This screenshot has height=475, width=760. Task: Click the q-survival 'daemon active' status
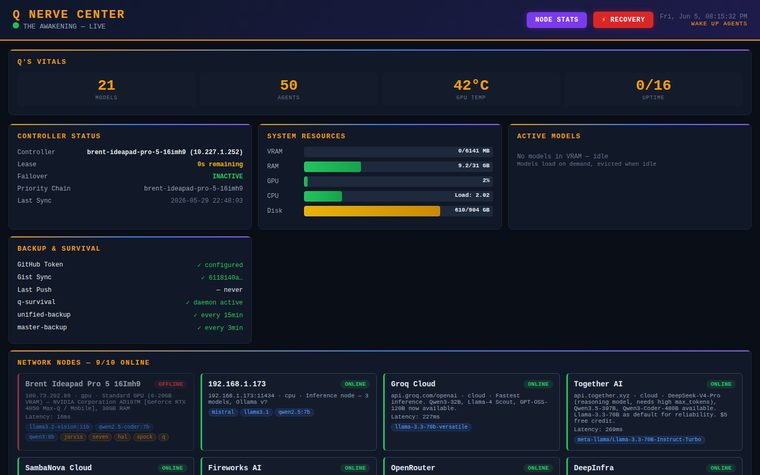point(214,302)
